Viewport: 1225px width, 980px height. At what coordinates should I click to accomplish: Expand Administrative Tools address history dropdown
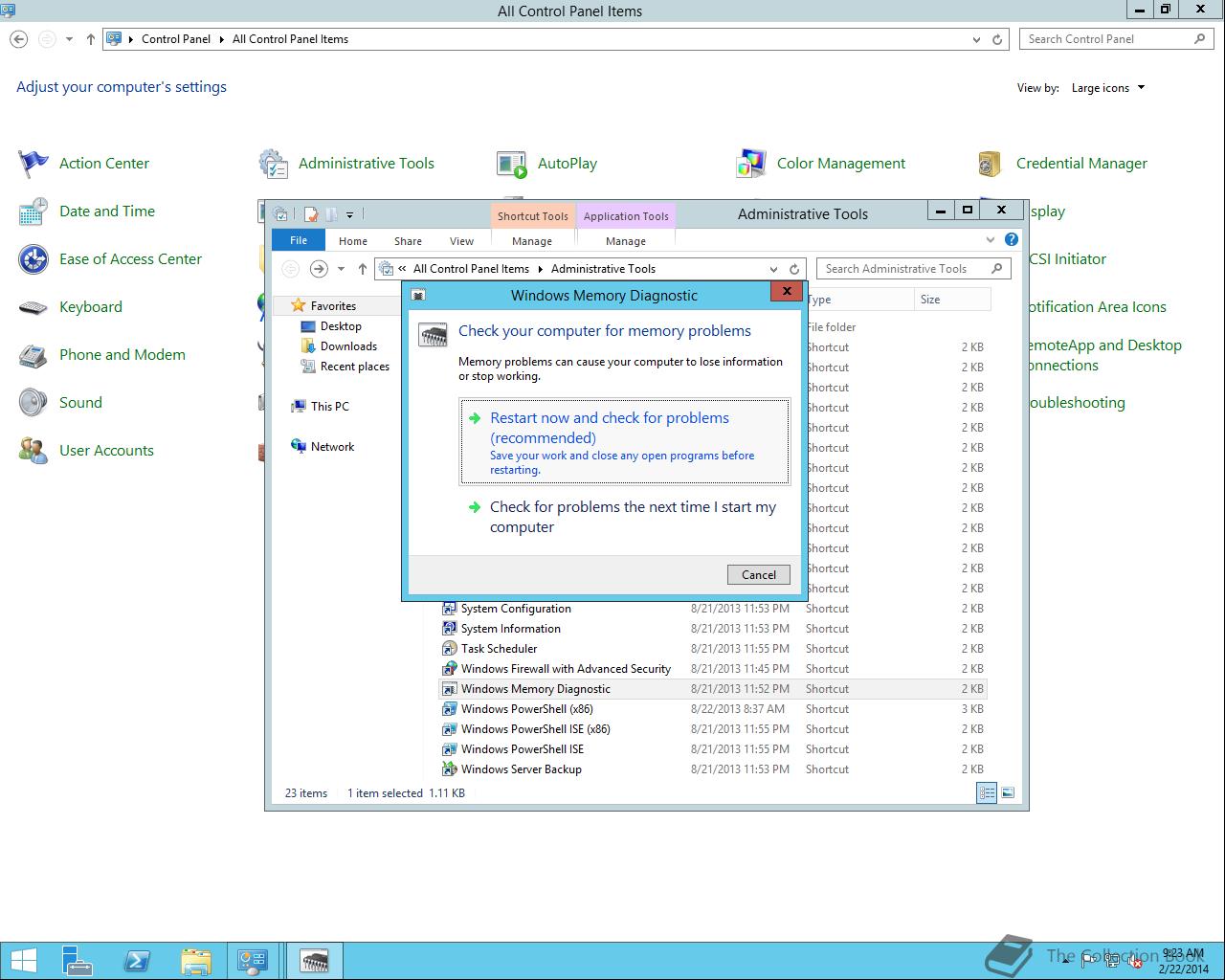tap(773, 269)
